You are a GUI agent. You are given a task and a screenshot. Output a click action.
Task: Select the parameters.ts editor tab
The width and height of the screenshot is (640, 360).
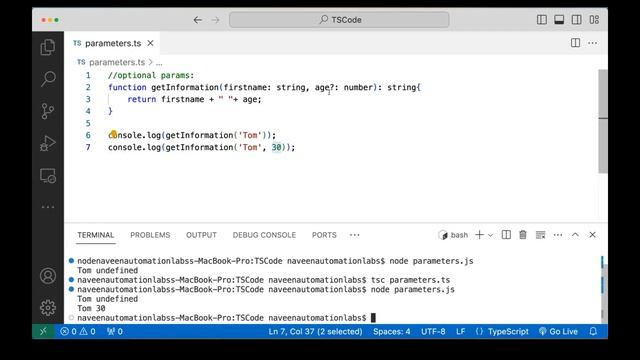click(x=112, y=43)
